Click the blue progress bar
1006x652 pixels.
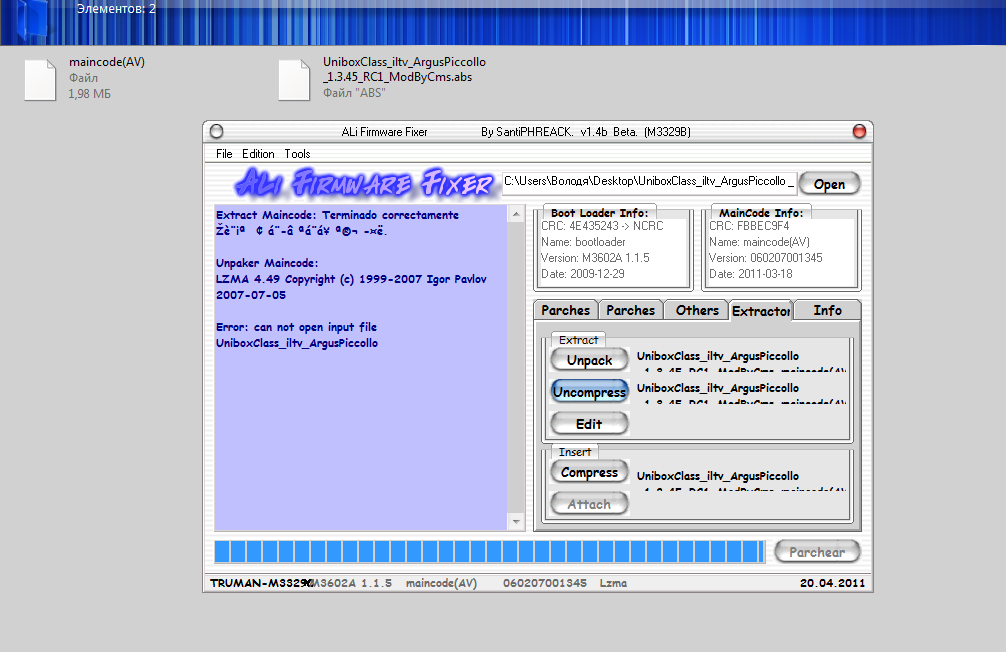(x=490, y=552)
